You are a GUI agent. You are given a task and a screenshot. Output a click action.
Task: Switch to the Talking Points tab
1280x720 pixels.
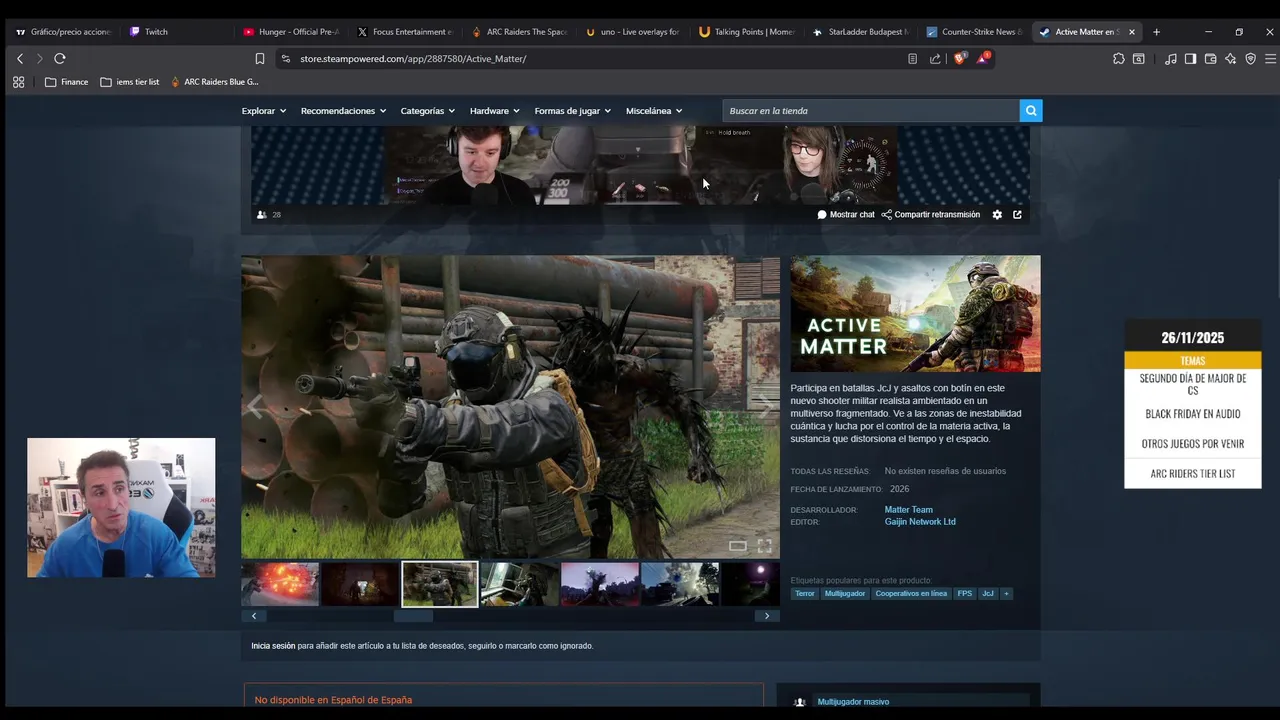[x=746, y=32]
